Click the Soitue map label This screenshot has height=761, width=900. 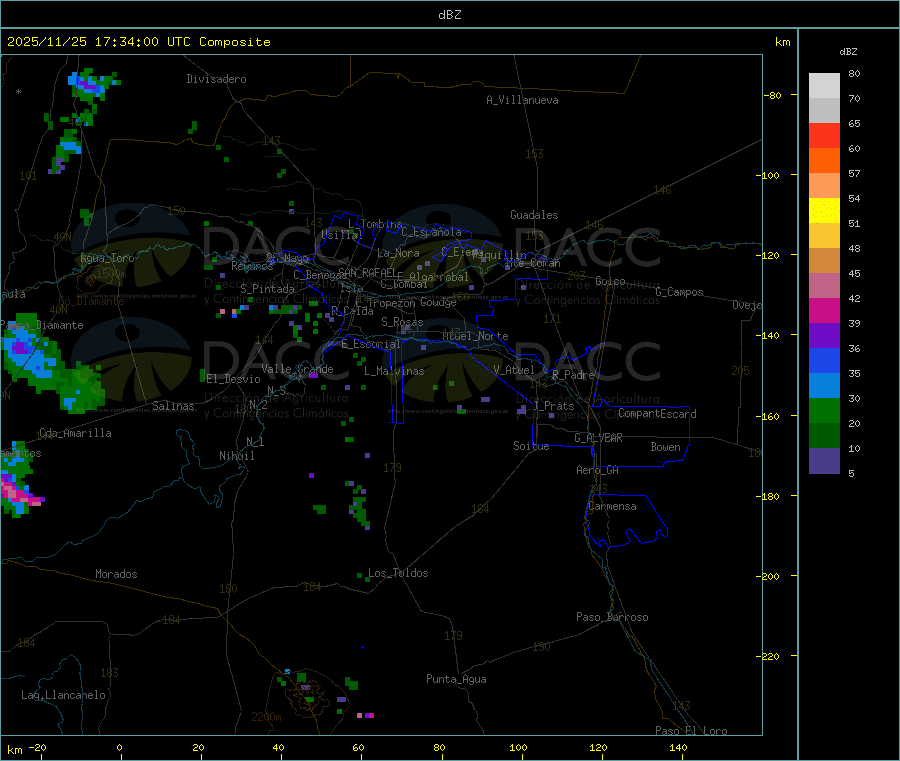tap(531, 446)
